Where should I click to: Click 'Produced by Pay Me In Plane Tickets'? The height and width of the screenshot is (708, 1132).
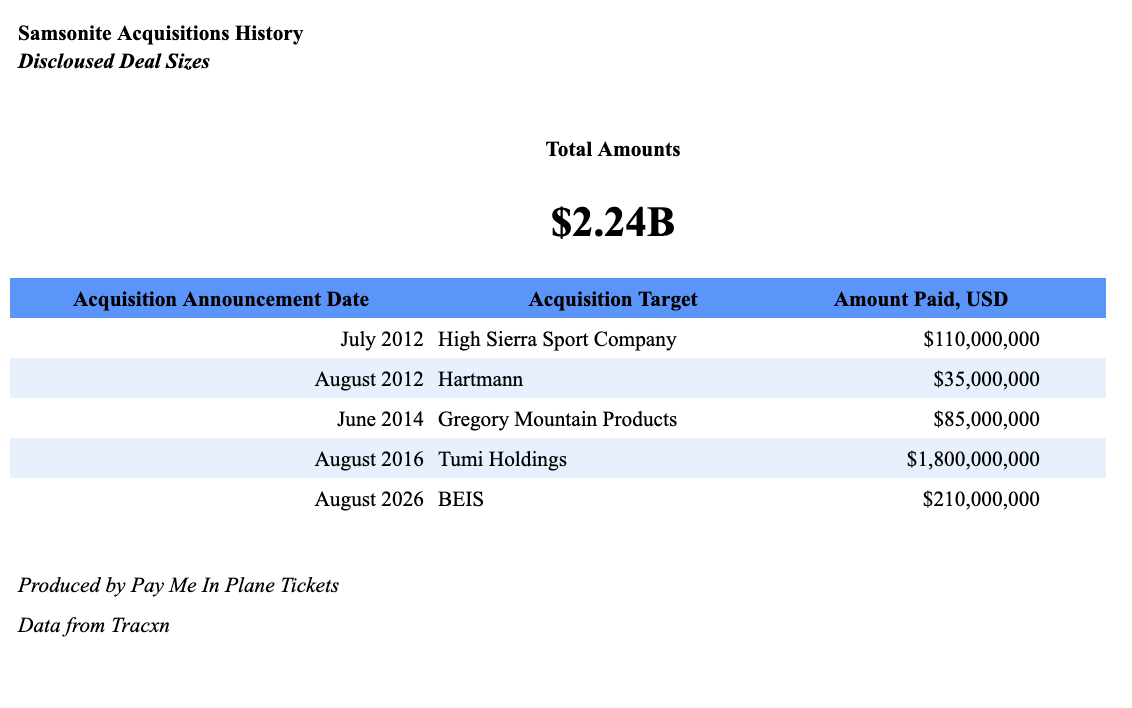pos(178,585)
